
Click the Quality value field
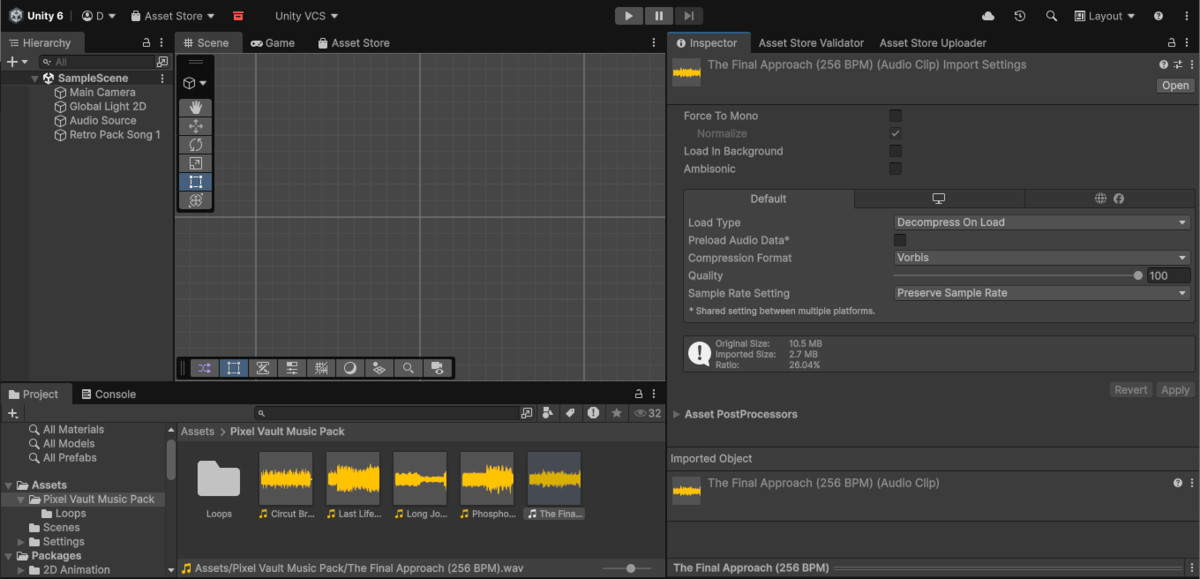point(1169,275)
